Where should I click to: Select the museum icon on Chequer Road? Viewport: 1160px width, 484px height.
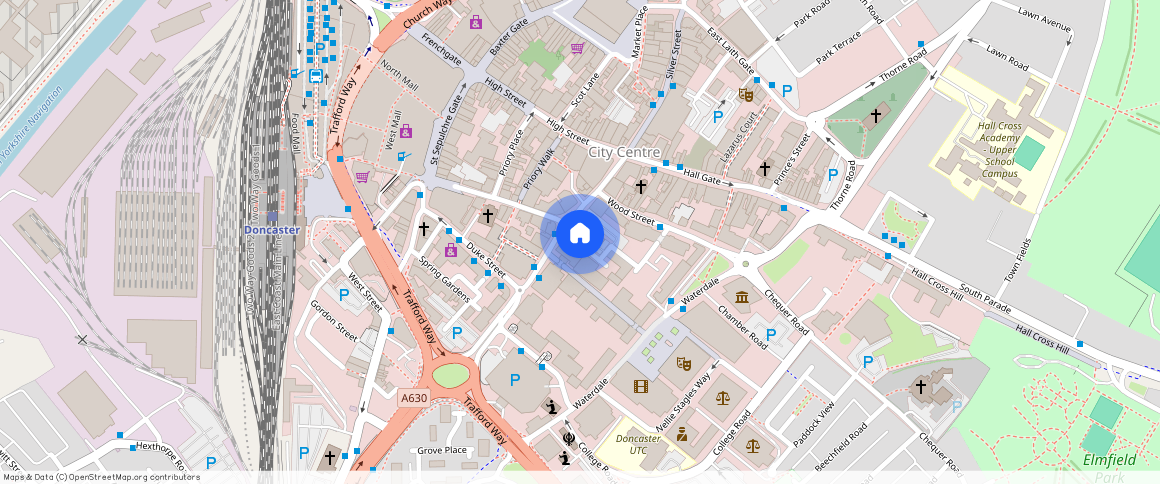pos(741,298)
